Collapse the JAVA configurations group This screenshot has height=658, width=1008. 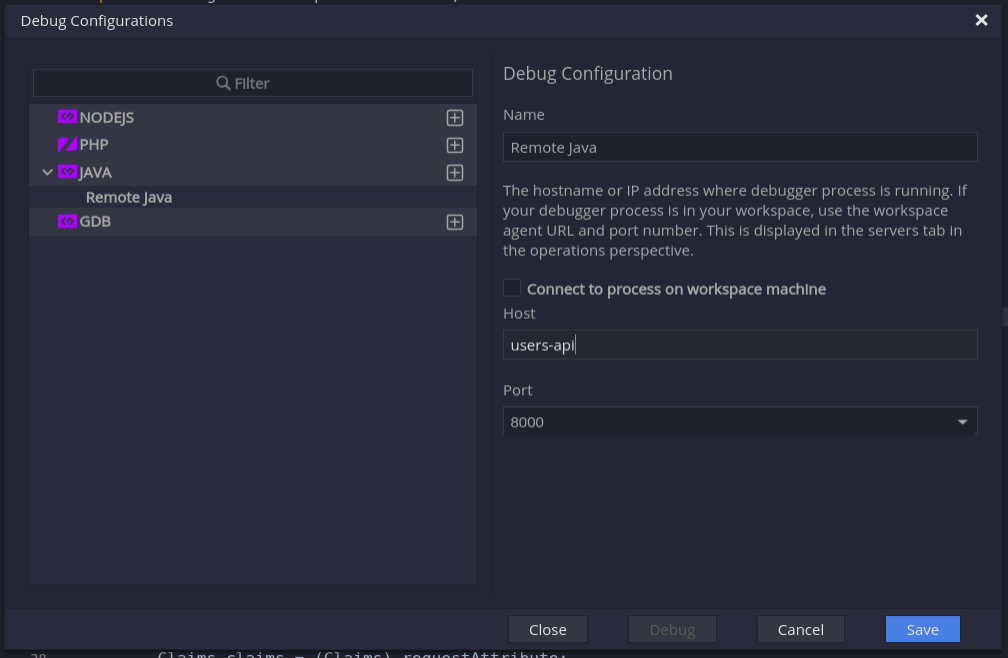[x=47, y=173]
